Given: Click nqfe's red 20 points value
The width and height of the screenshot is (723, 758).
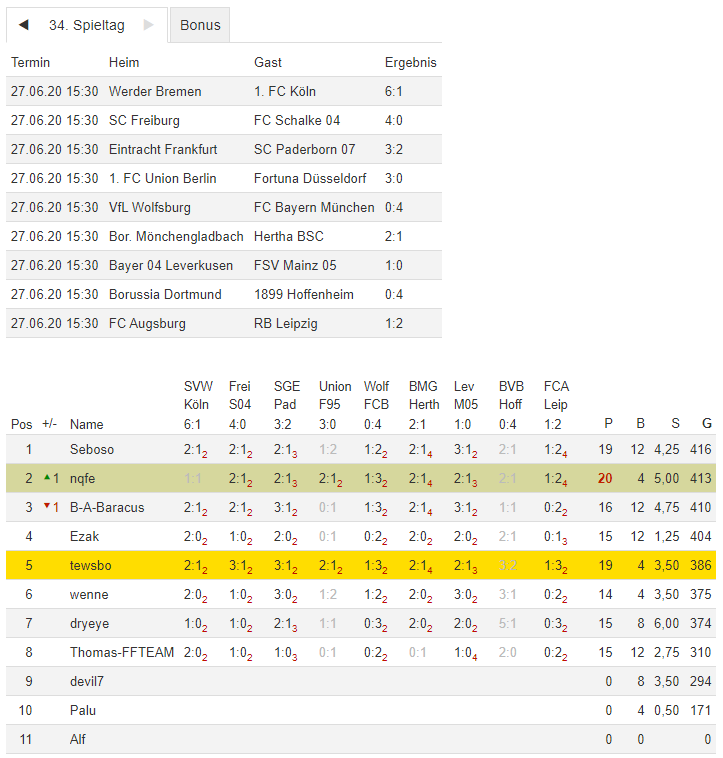Looking at the screenshot, I should pos(605,478).
